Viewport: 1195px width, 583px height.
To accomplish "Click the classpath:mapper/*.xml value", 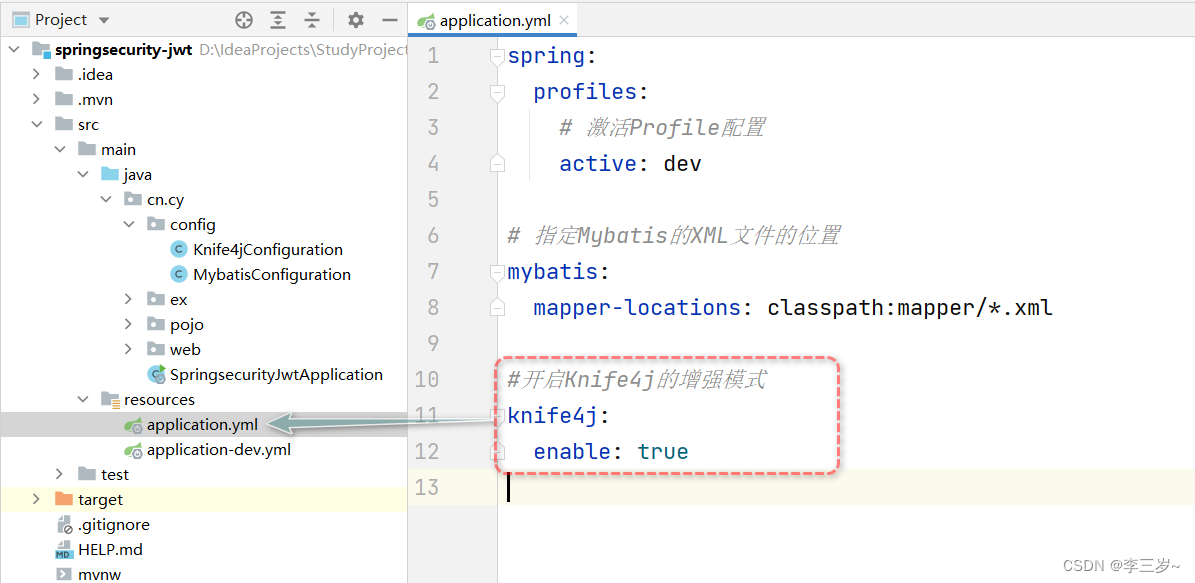I will [910, 308].
